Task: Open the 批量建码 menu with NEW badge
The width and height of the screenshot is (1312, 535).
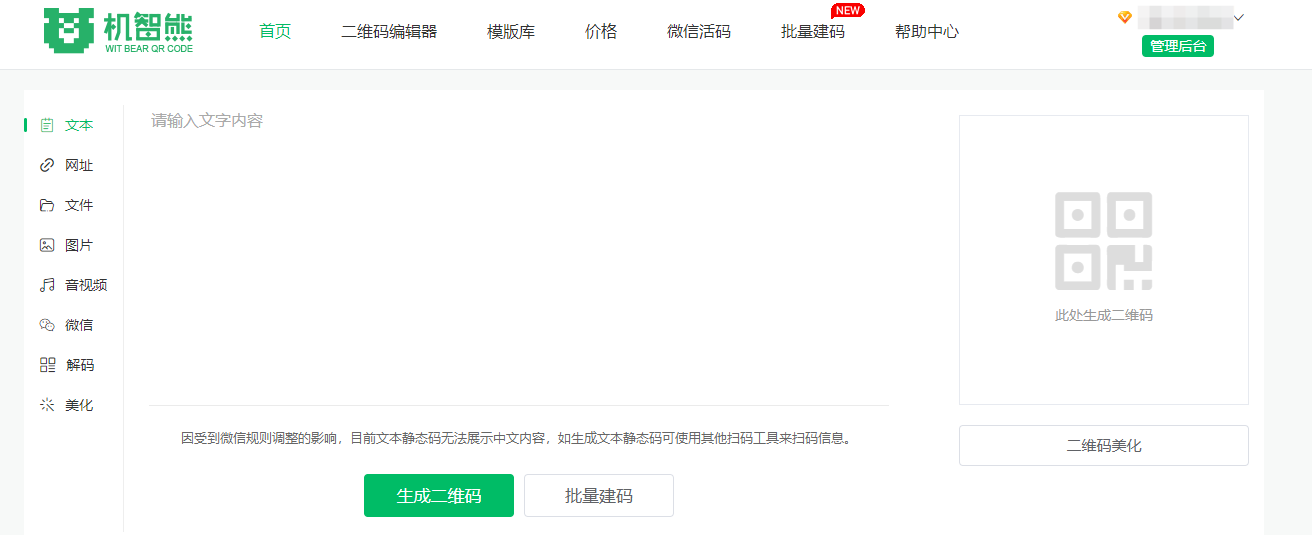Action: [813, 31]
